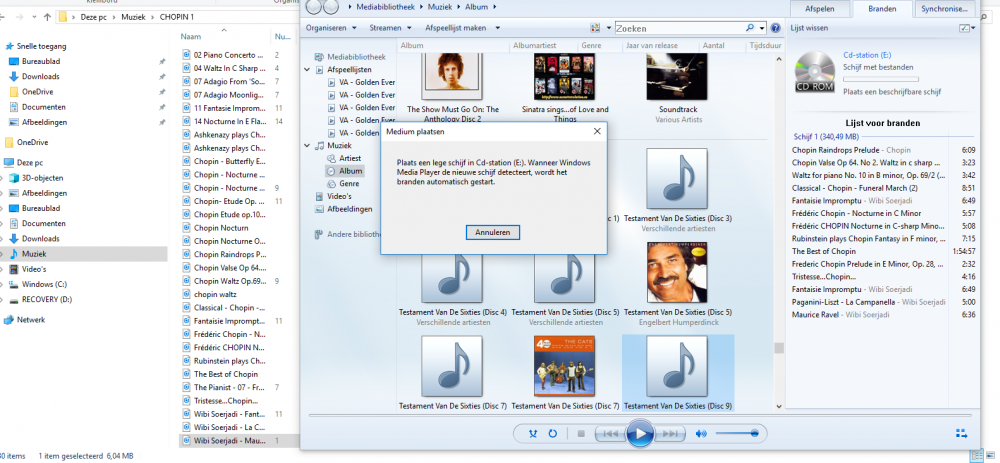Screen dimensions: 1000x463
Task: Click Annuleren in the Medium plaatsen dialog
Action: [493, 232]
